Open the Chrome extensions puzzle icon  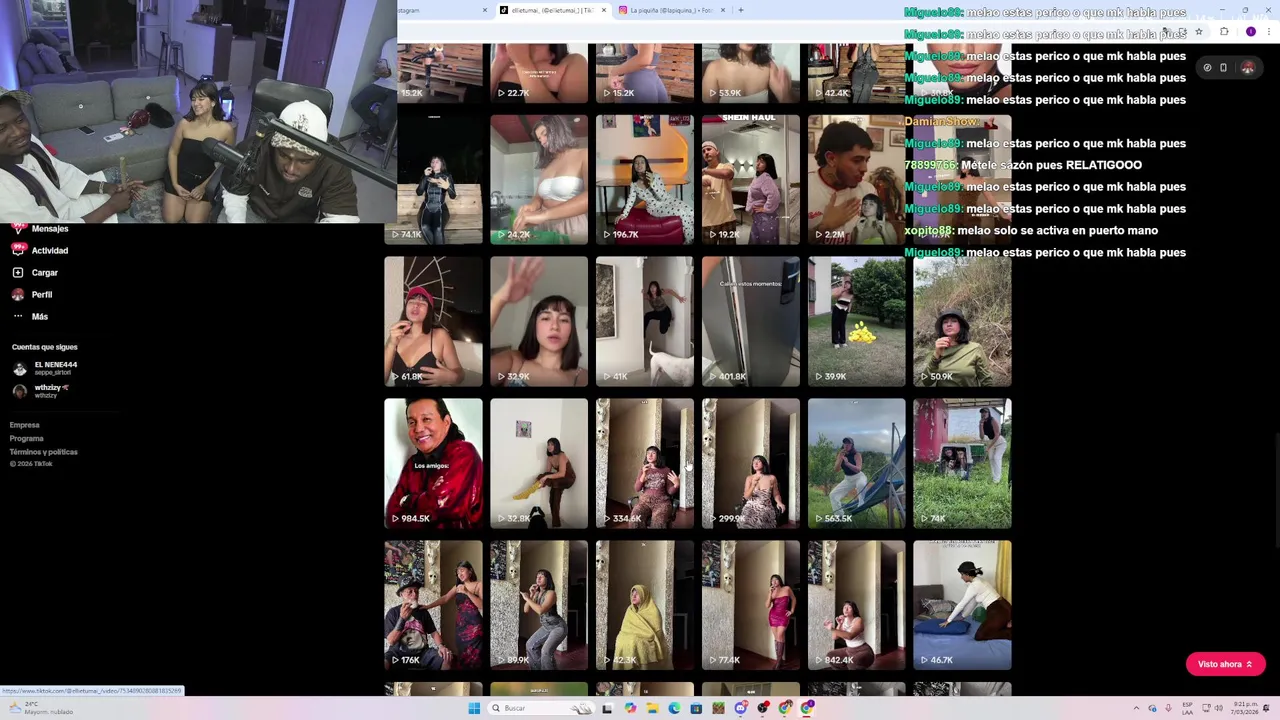pos(1224,31)
